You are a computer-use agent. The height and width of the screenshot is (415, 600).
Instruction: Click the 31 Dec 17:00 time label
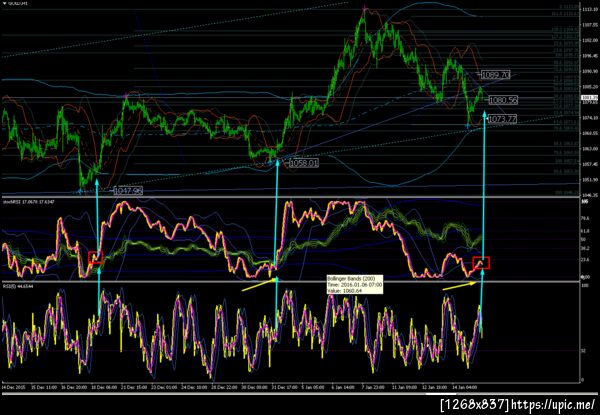point(284,387)
